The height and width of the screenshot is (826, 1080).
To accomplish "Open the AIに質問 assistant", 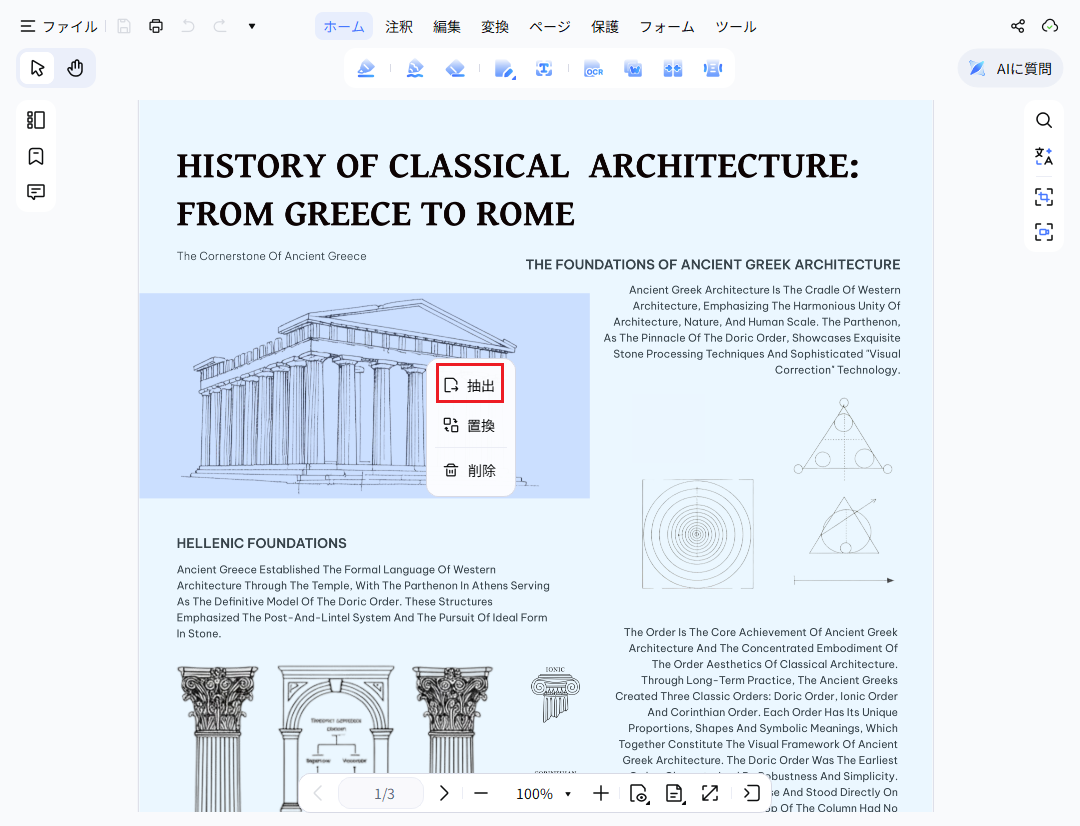I will (x=1010, y=68).
